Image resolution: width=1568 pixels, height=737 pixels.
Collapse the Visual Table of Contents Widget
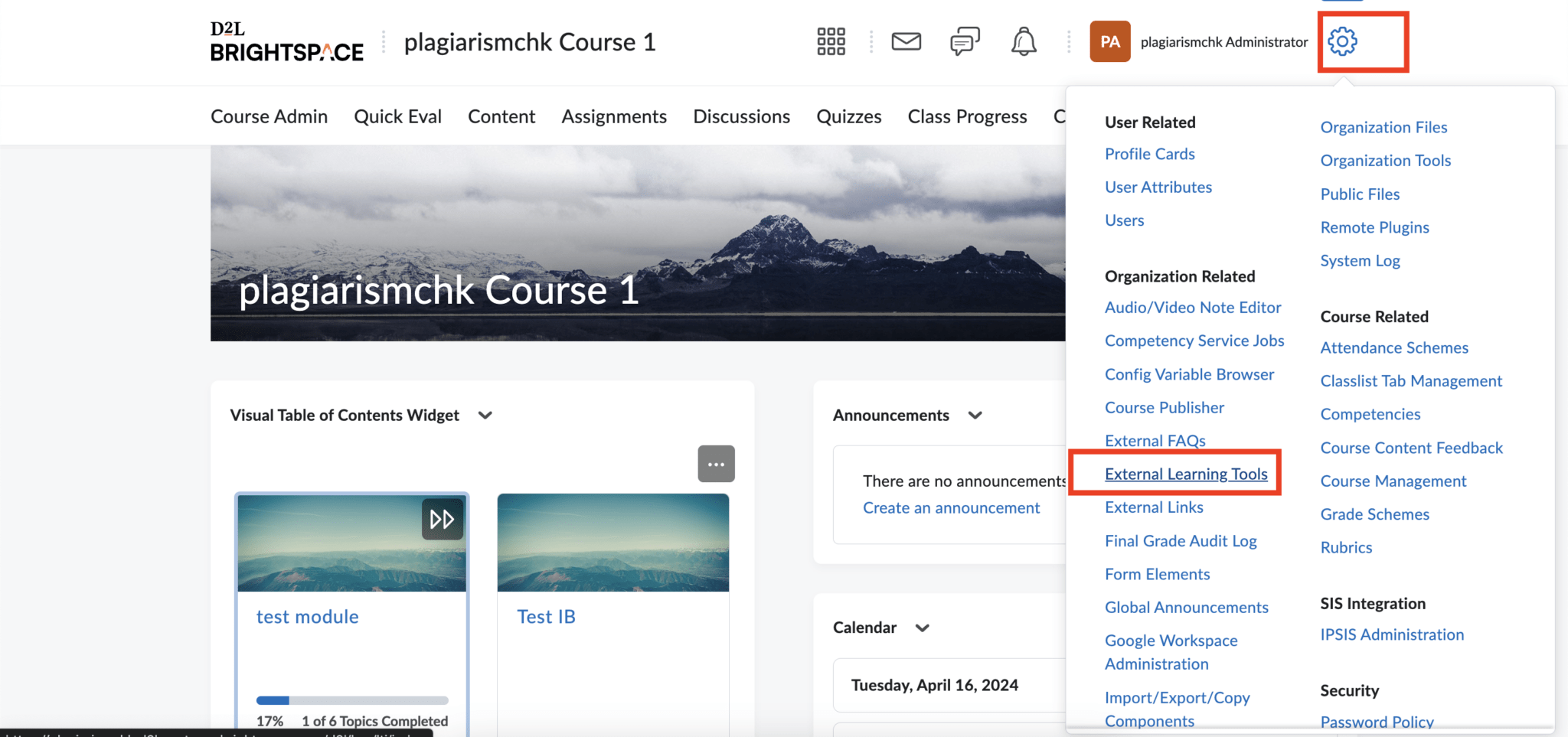pyautogui.click(x=485, y=415)
